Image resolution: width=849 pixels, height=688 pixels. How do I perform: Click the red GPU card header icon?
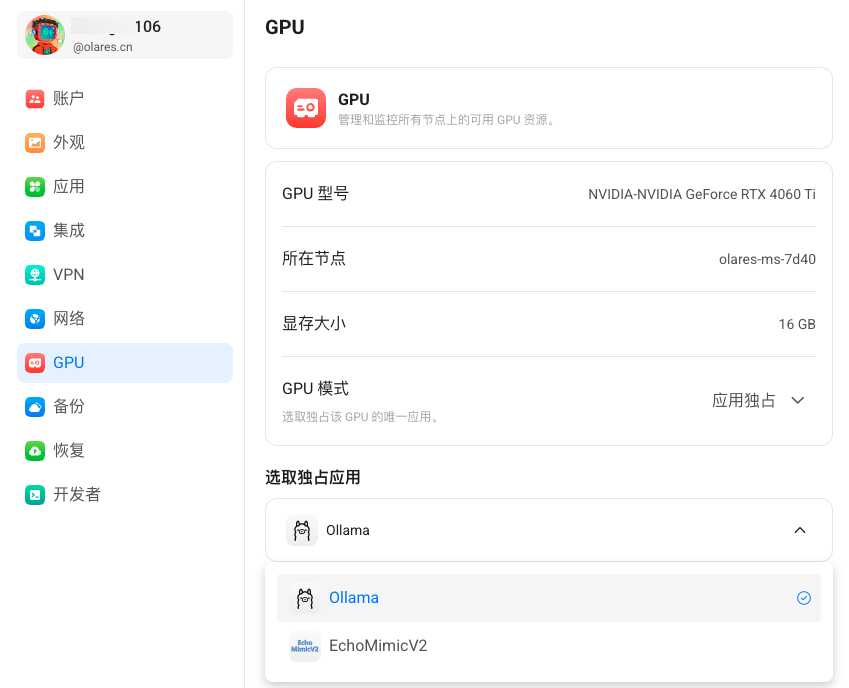(x=306, y=108)
